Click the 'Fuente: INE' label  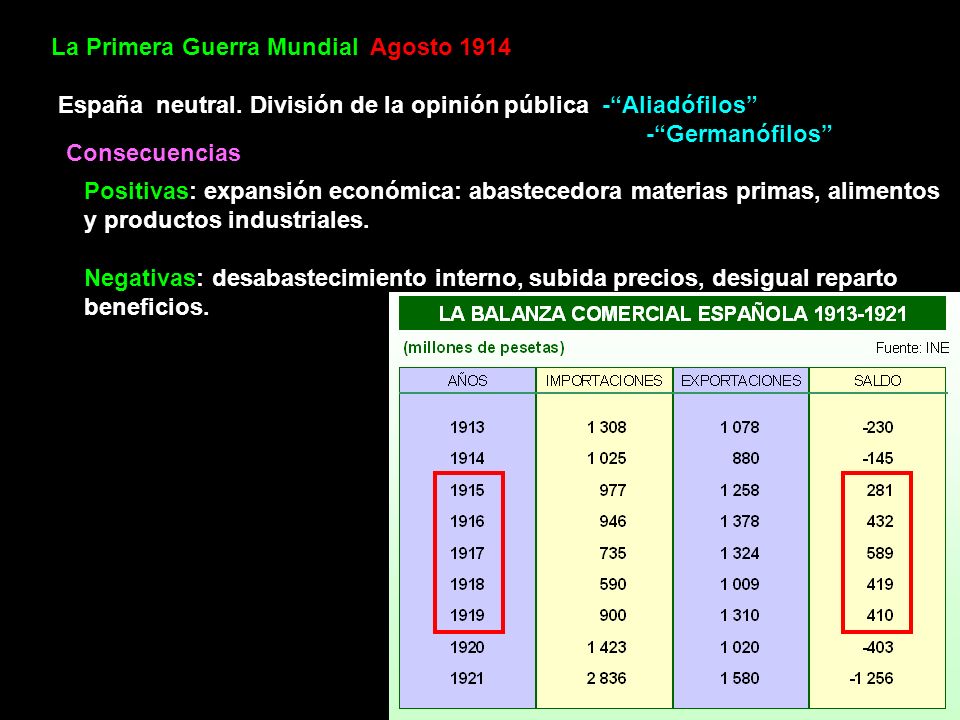(x=912, y=348)
